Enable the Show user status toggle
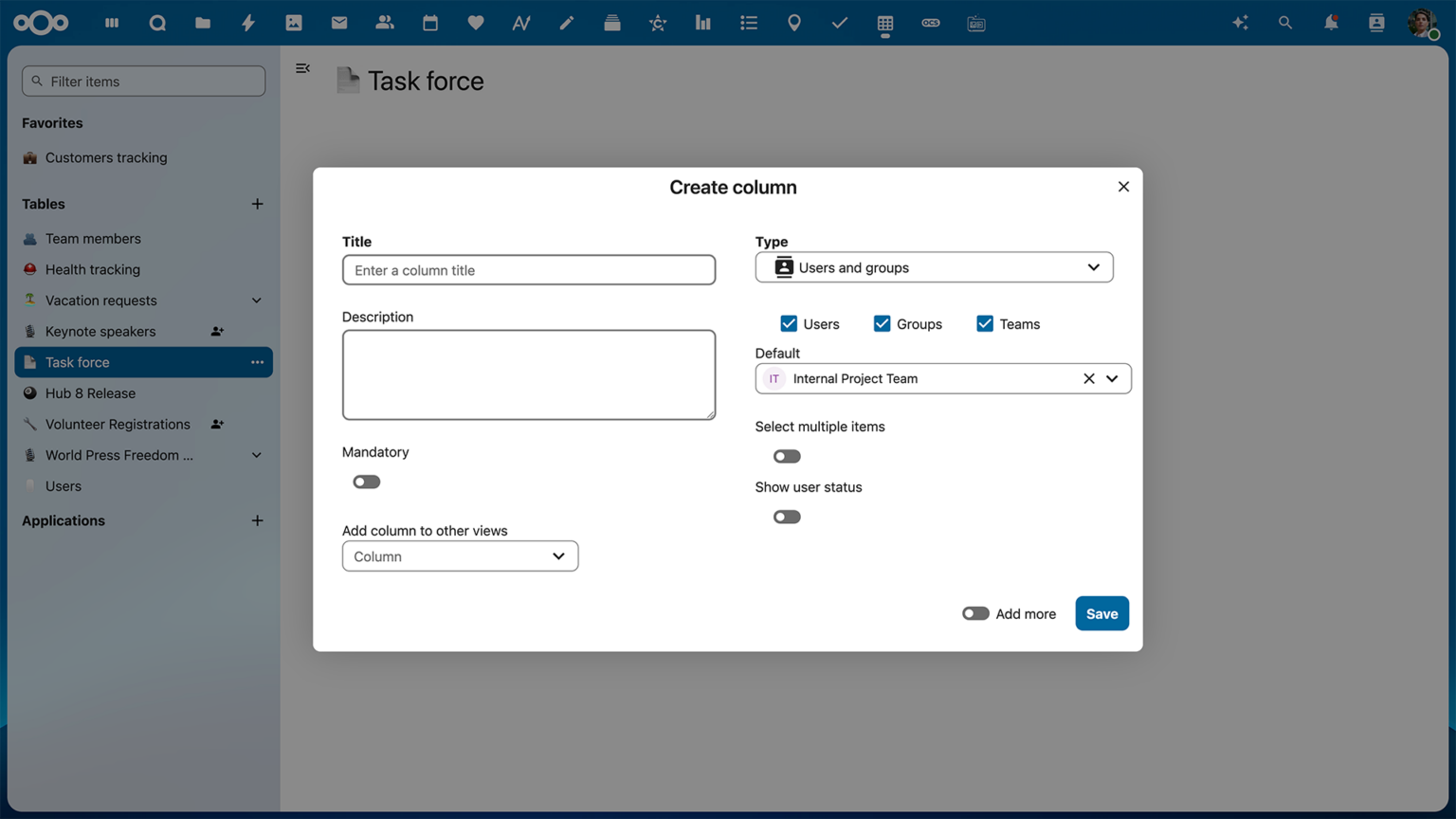 pyautogui.click(x=787, y=517)
